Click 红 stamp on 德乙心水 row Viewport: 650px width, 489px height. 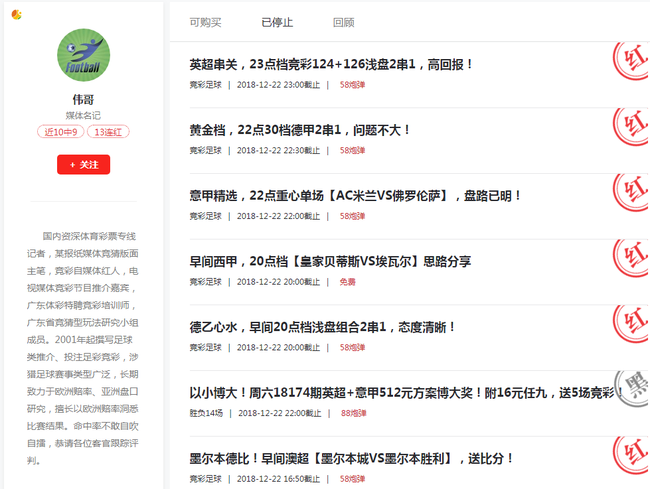(631, 324)
